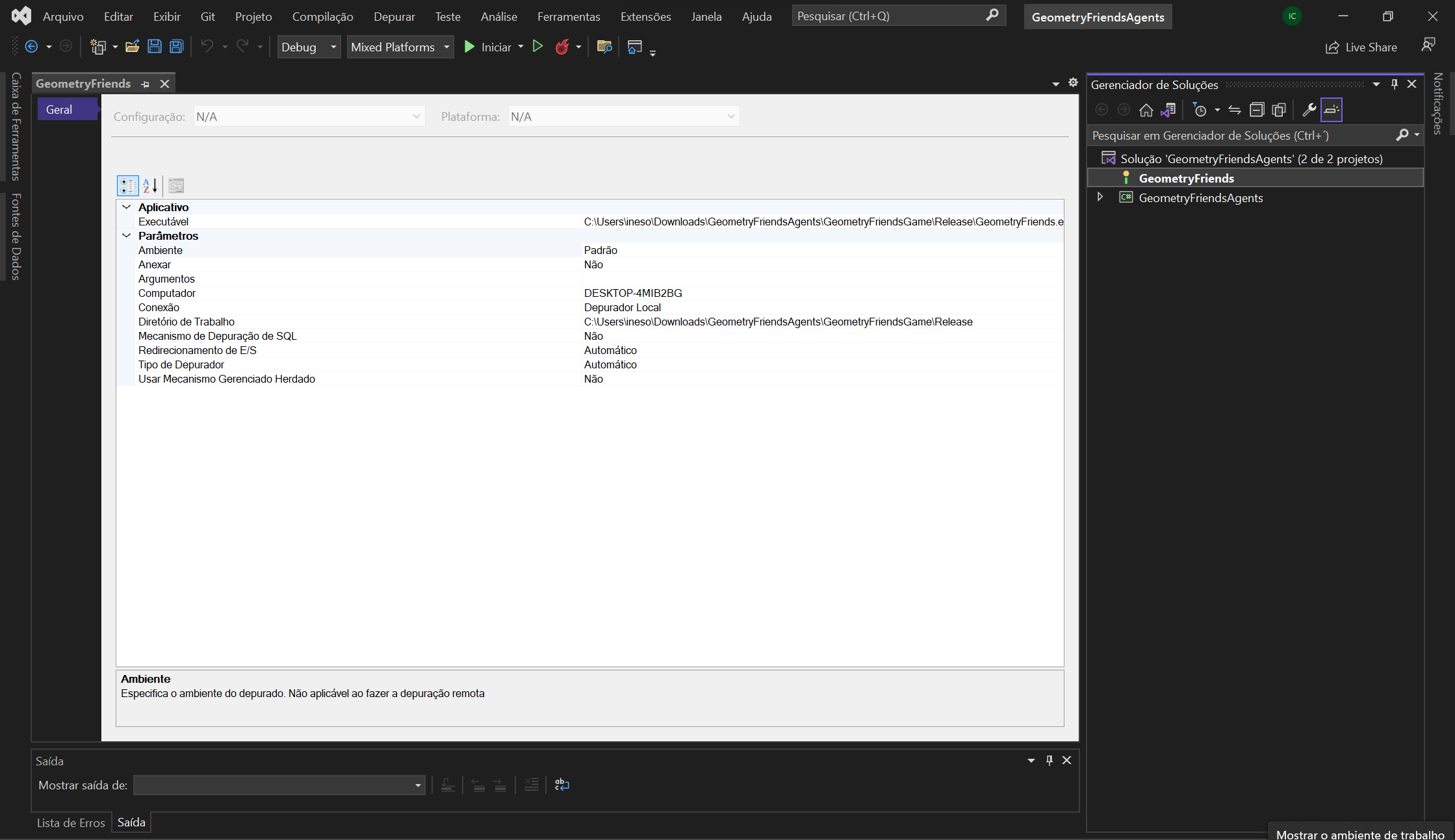Start without debugging using outlined play icon
This screenshot has width=1455, height=840.
coord(537,47)
